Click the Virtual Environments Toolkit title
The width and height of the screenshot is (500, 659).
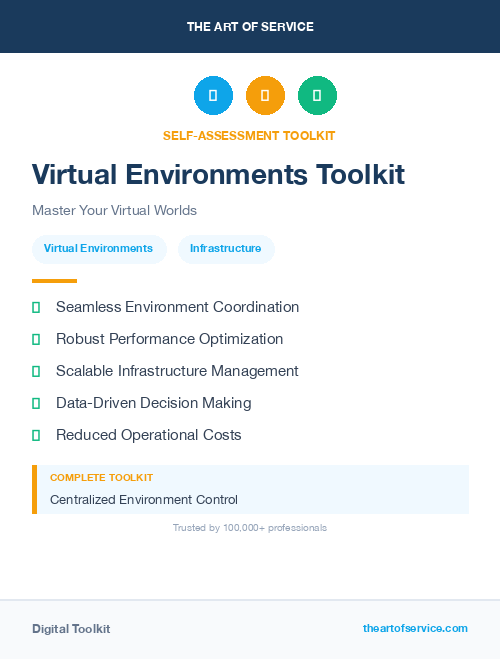(x=218, y=174)
